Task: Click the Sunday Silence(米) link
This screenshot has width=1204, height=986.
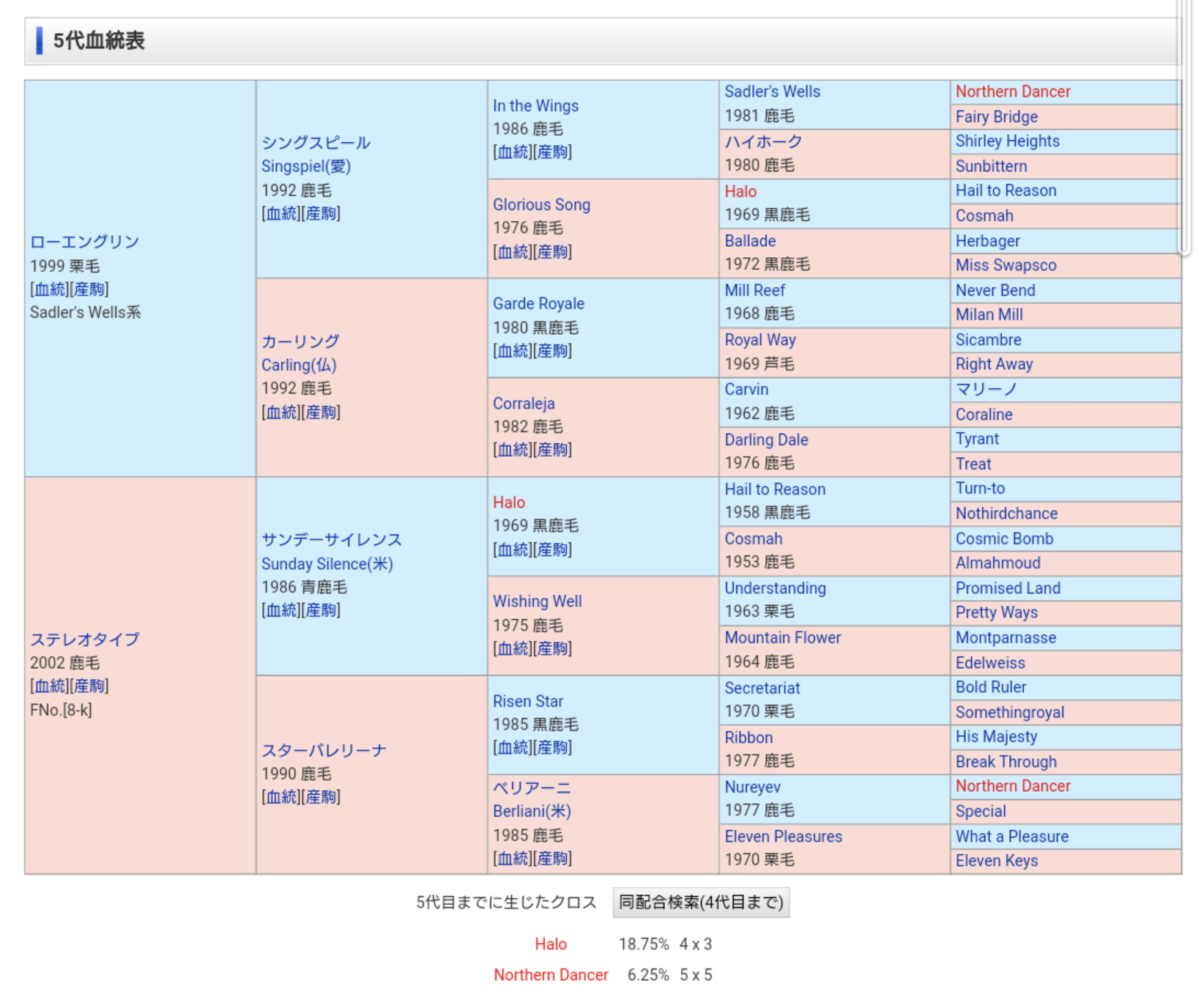Action: (327, 563)
